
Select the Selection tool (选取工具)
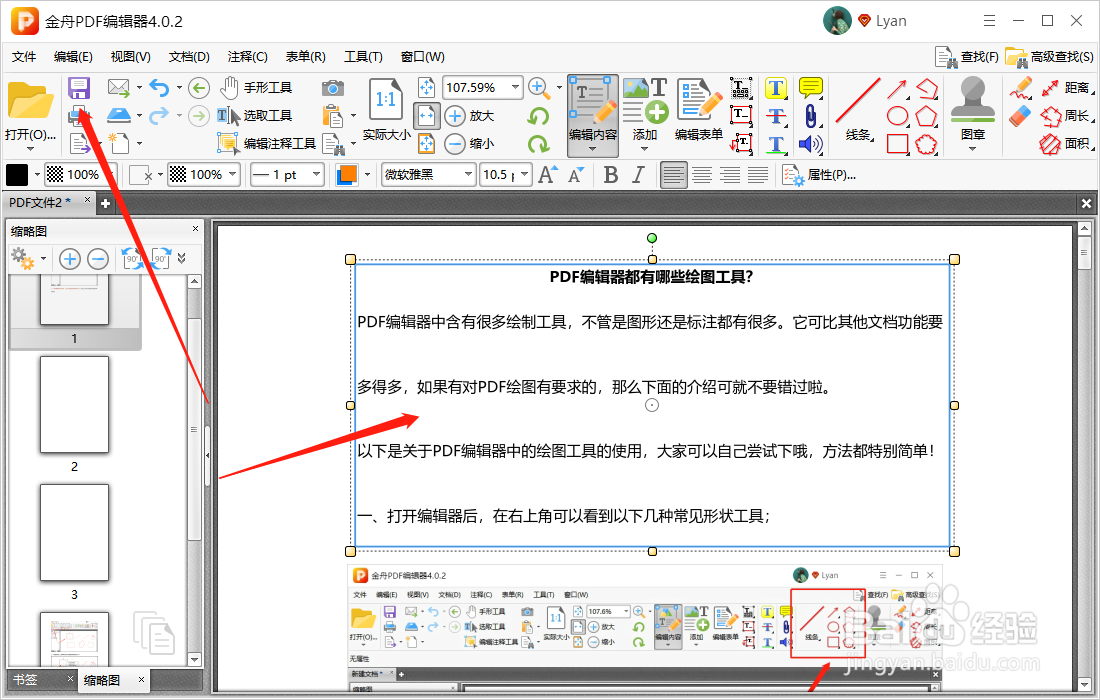[x=254, y=116]
